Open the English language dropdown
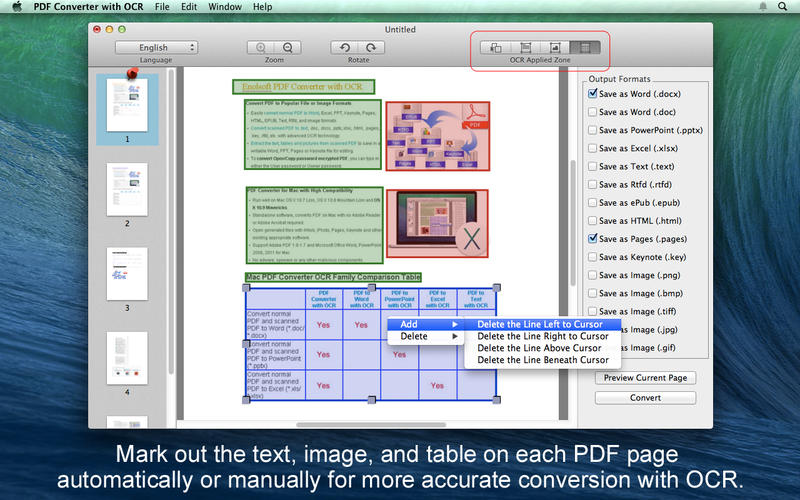The image size is (800, 500). tap(156, 47)
